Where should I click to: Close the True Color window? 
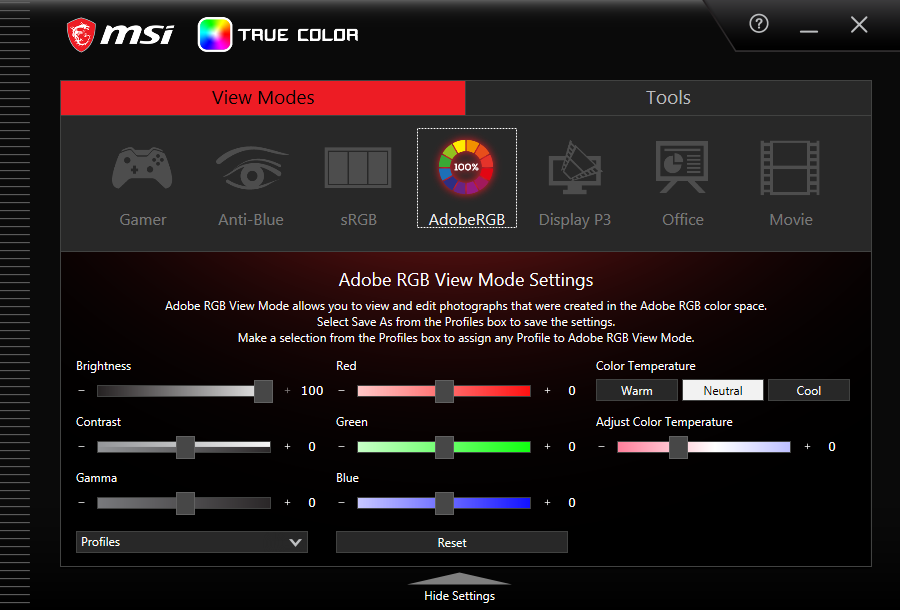(x=859, y=24)
